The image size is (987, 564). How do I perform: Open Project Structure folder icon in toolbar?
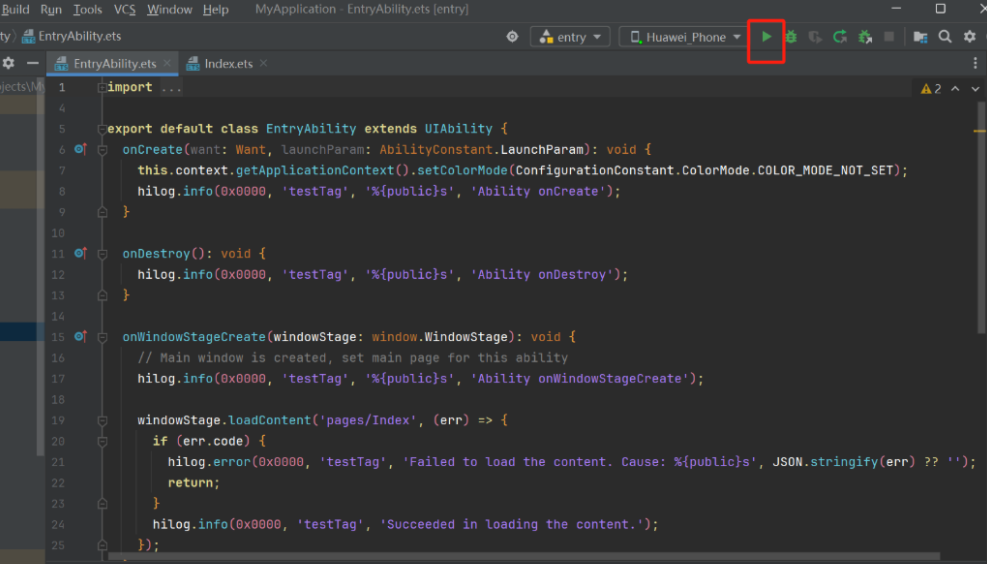coord(920,37)
